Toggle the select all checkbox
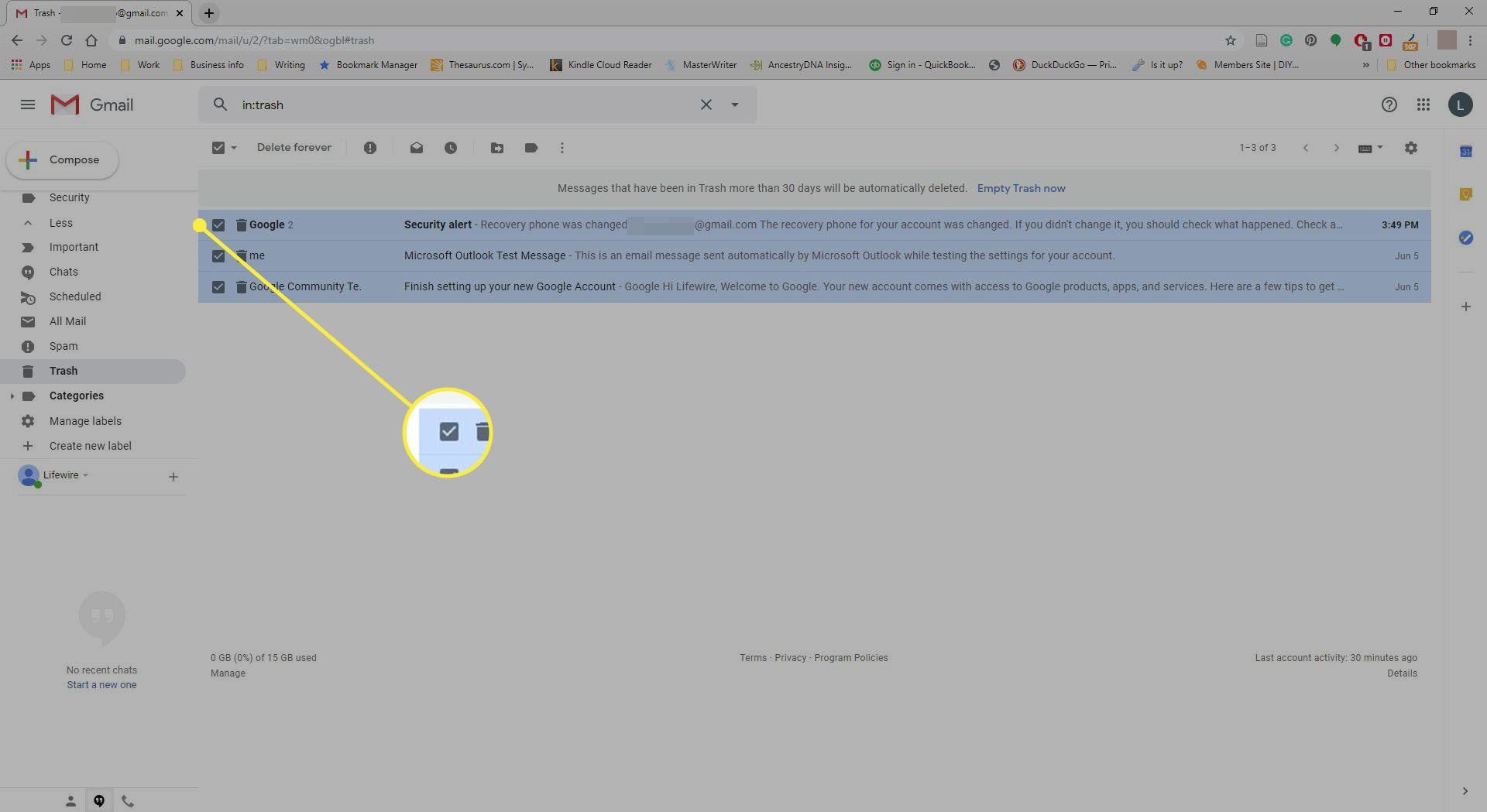Viewport: 1487px width, 812px height. [218, 148]
